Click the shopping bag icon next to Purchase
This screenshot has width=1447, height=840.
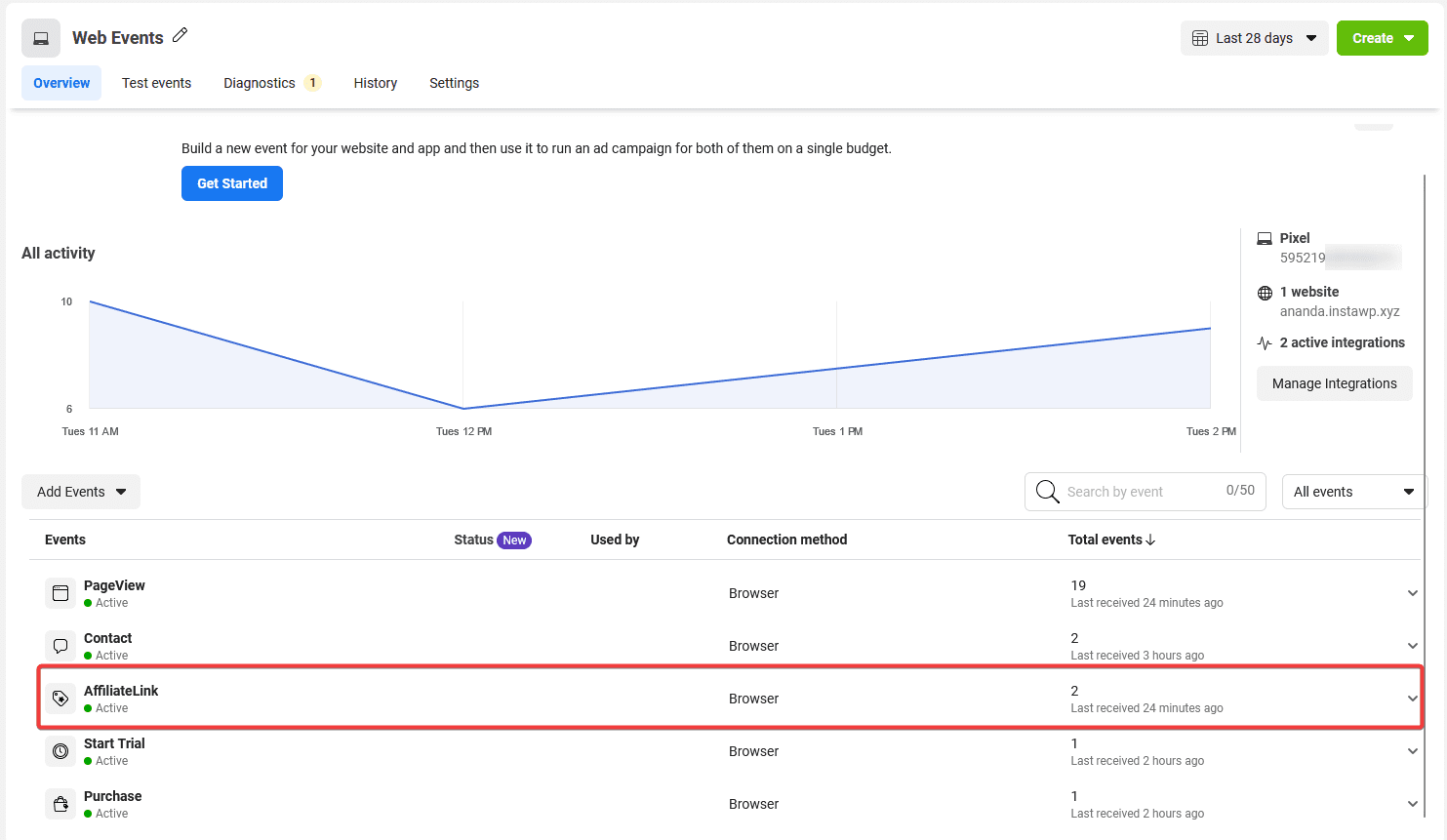(60, 803)
